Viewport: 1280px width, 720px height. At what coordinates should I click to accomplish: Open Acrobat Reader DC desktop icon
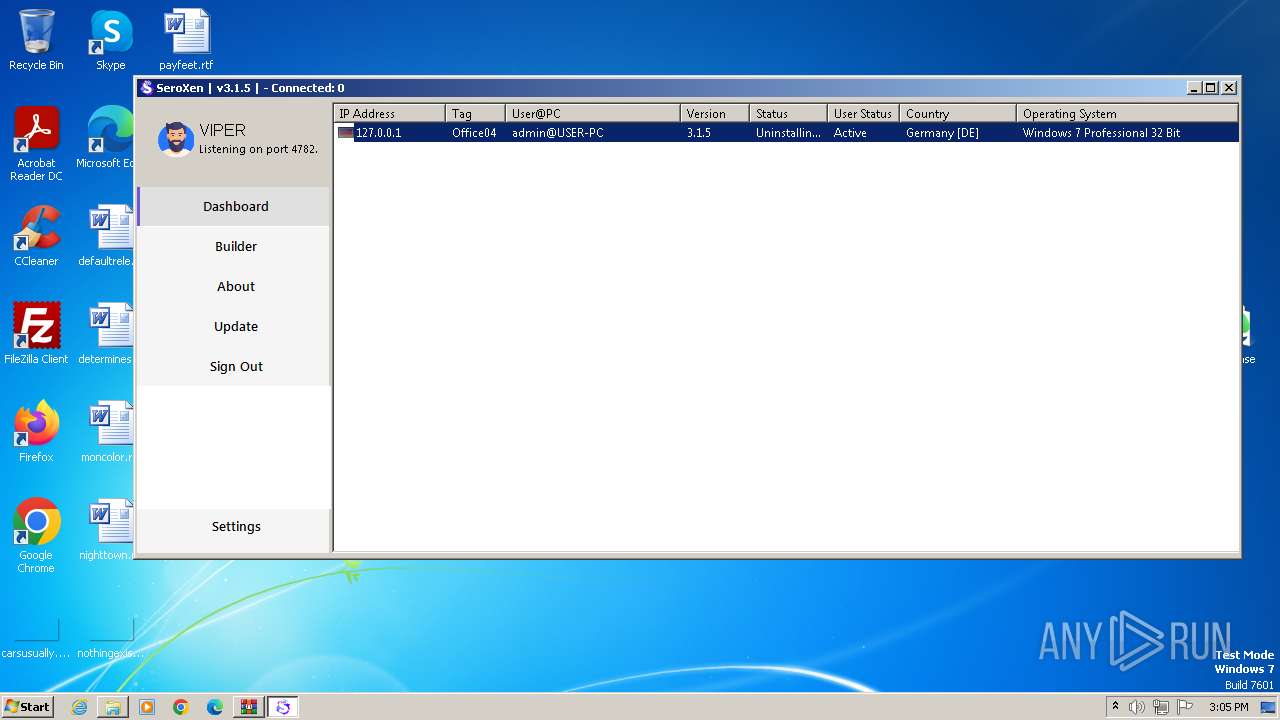[x=36, y=144]
